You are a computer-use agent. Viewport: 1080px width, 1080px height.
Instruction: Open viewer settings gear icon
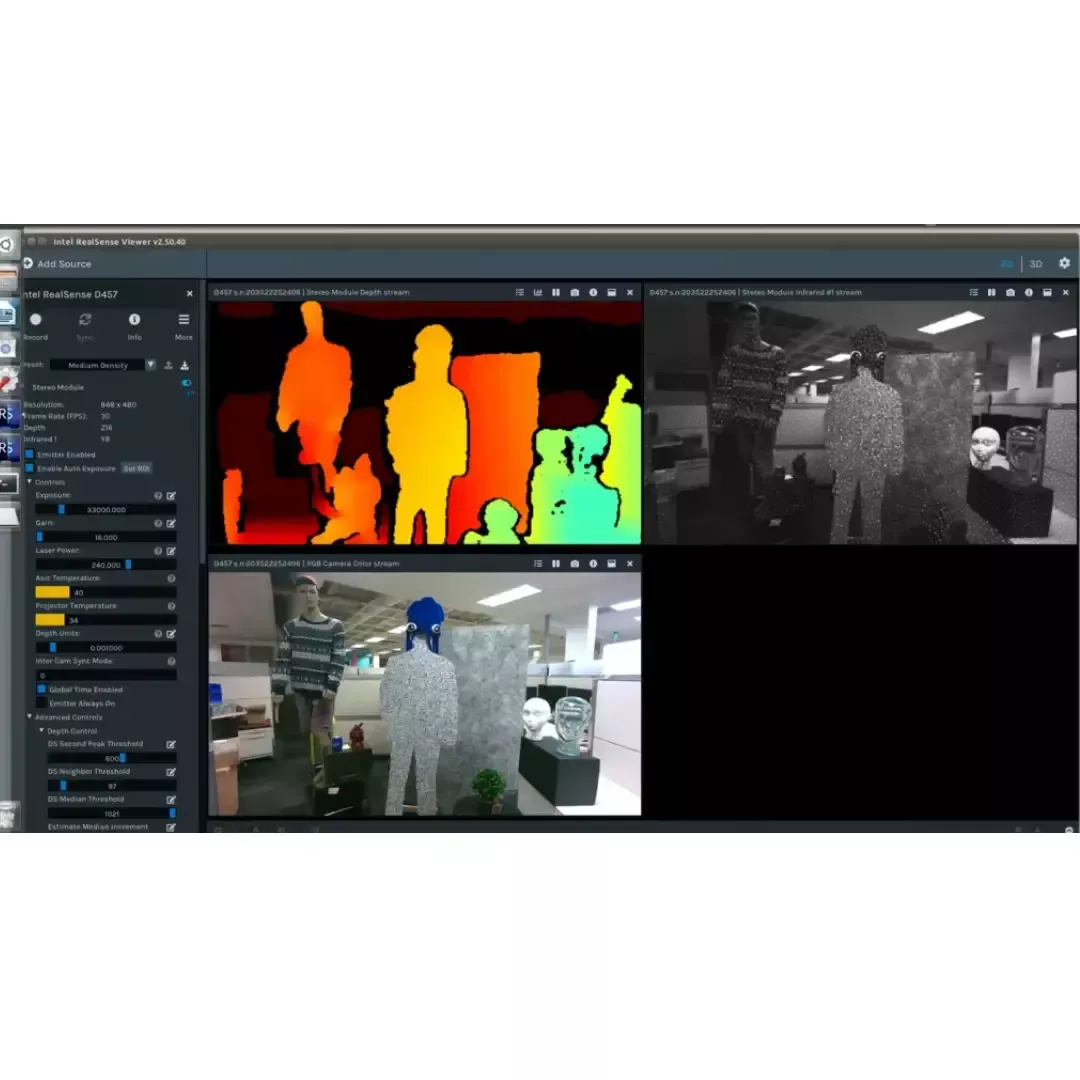click(1064, 263)
